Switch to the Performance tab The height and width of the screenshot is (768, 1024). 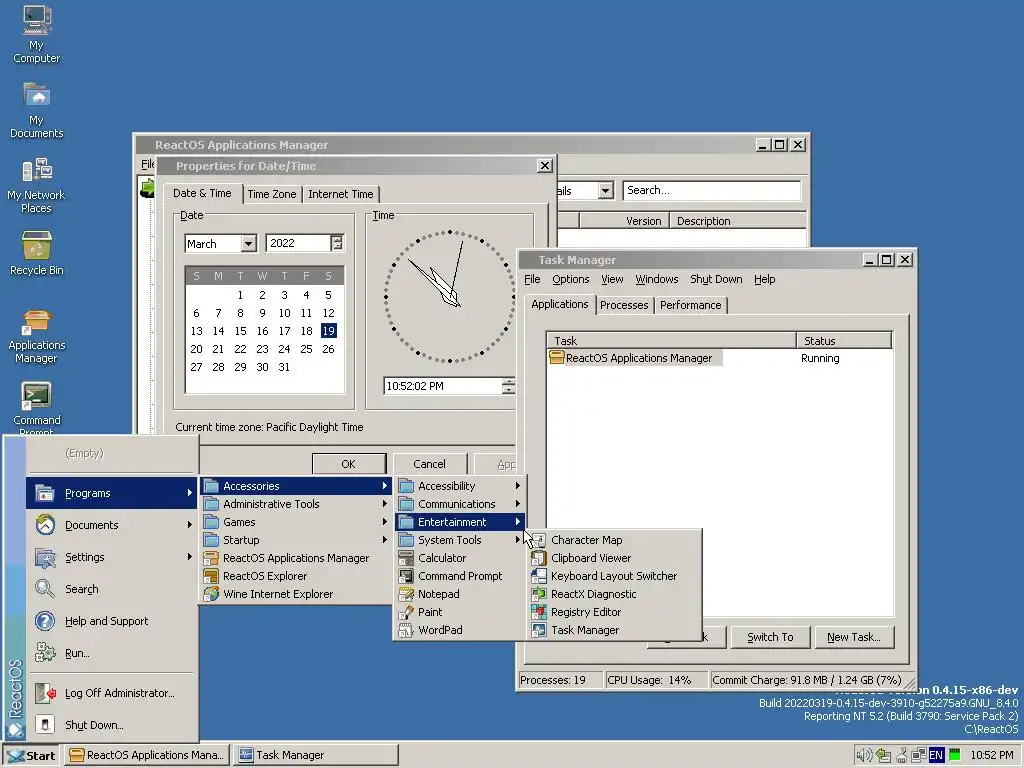(x=690, y=305)
